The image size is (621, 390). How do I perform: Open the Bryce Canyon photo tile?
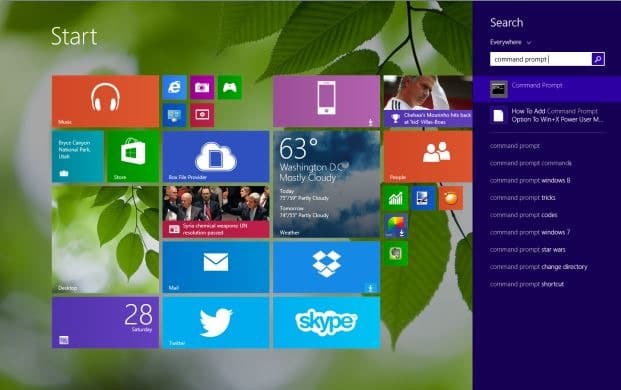pyautogui.click(x=78, y=157)
